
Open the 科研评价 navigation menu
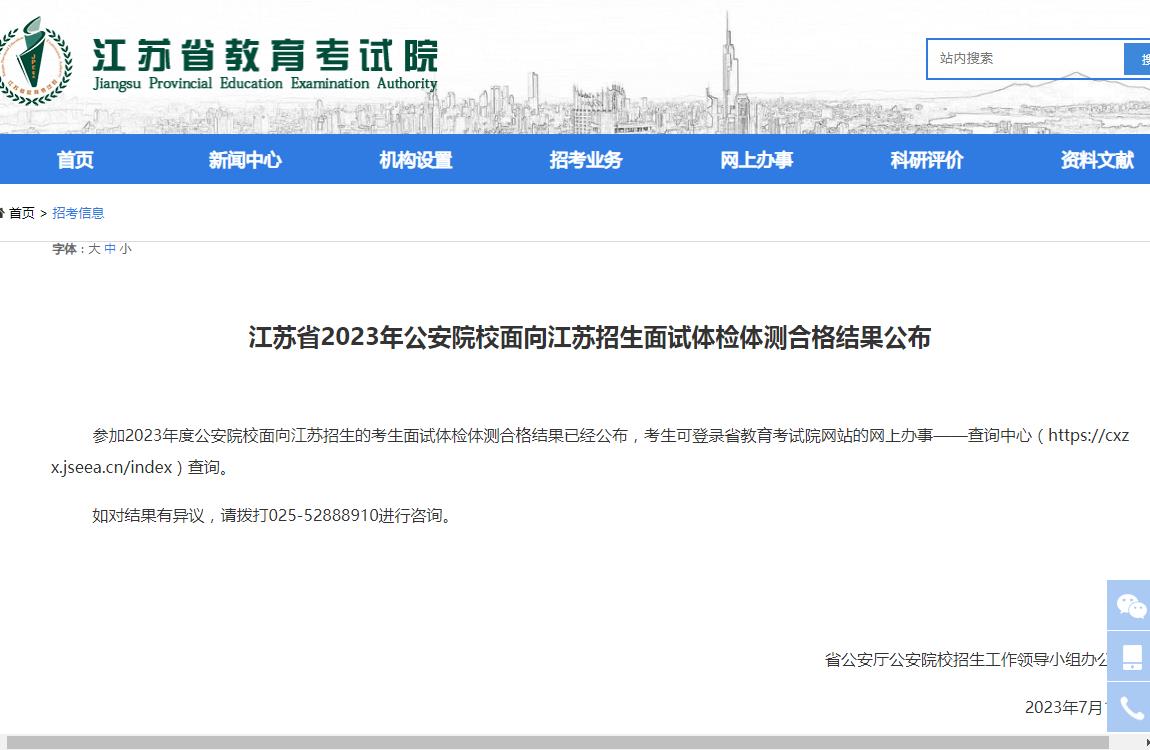pos(927,160)
